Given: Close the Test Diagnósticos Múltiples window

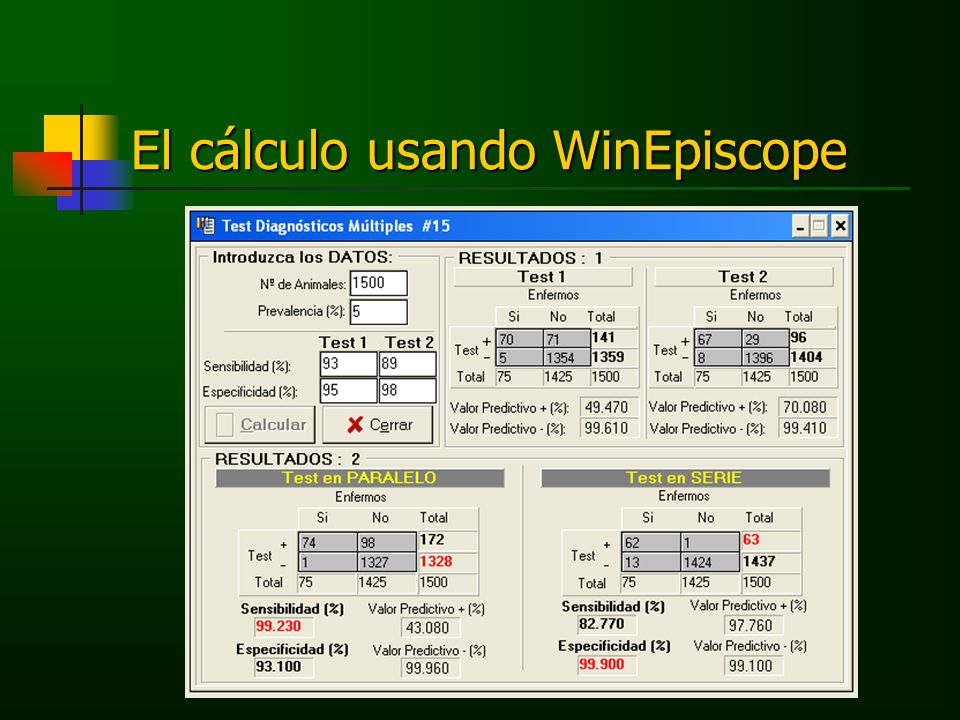Looking at the screenshot, I should click(x=841, y=227).
